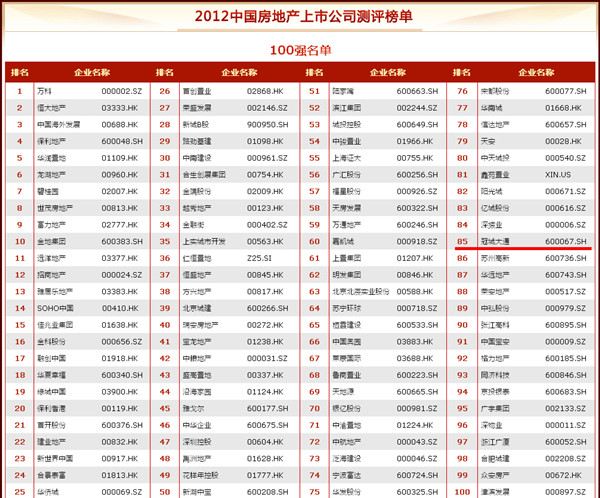Click stock code "00588.HK"

point(415,292)
